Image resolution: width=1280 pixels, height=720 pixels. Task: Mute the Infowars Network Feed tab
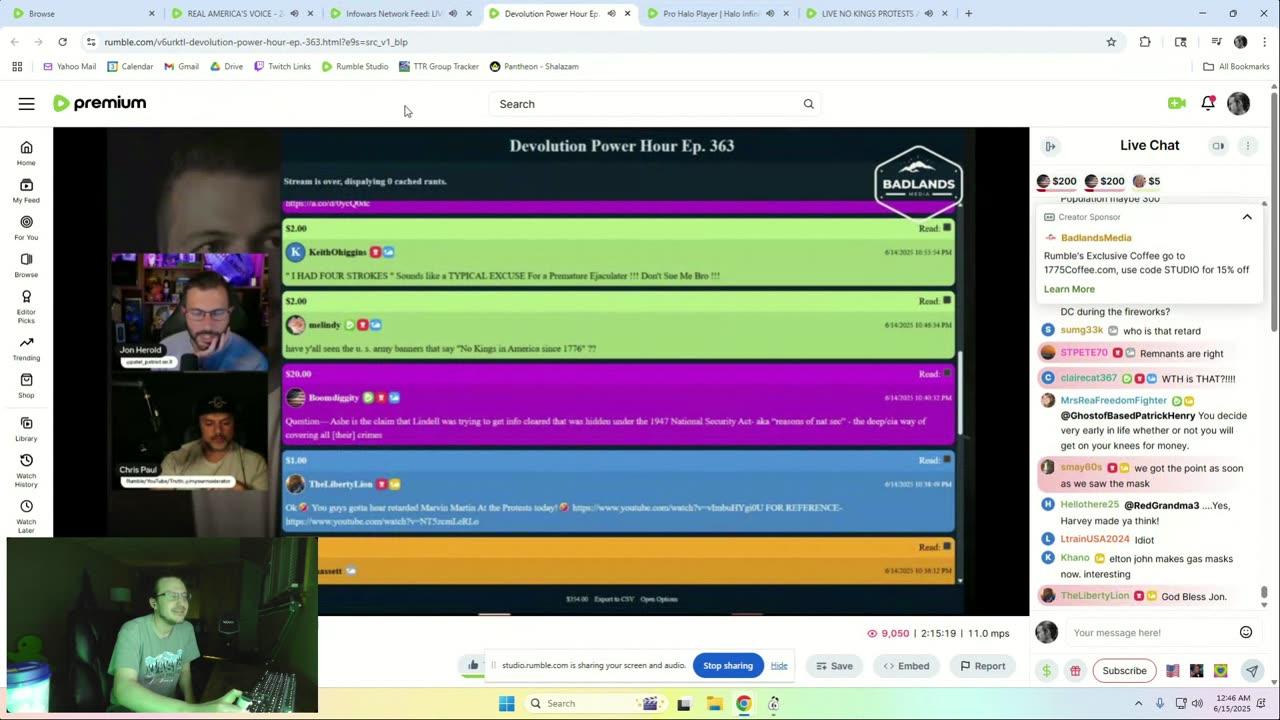[x=452, y=14]
